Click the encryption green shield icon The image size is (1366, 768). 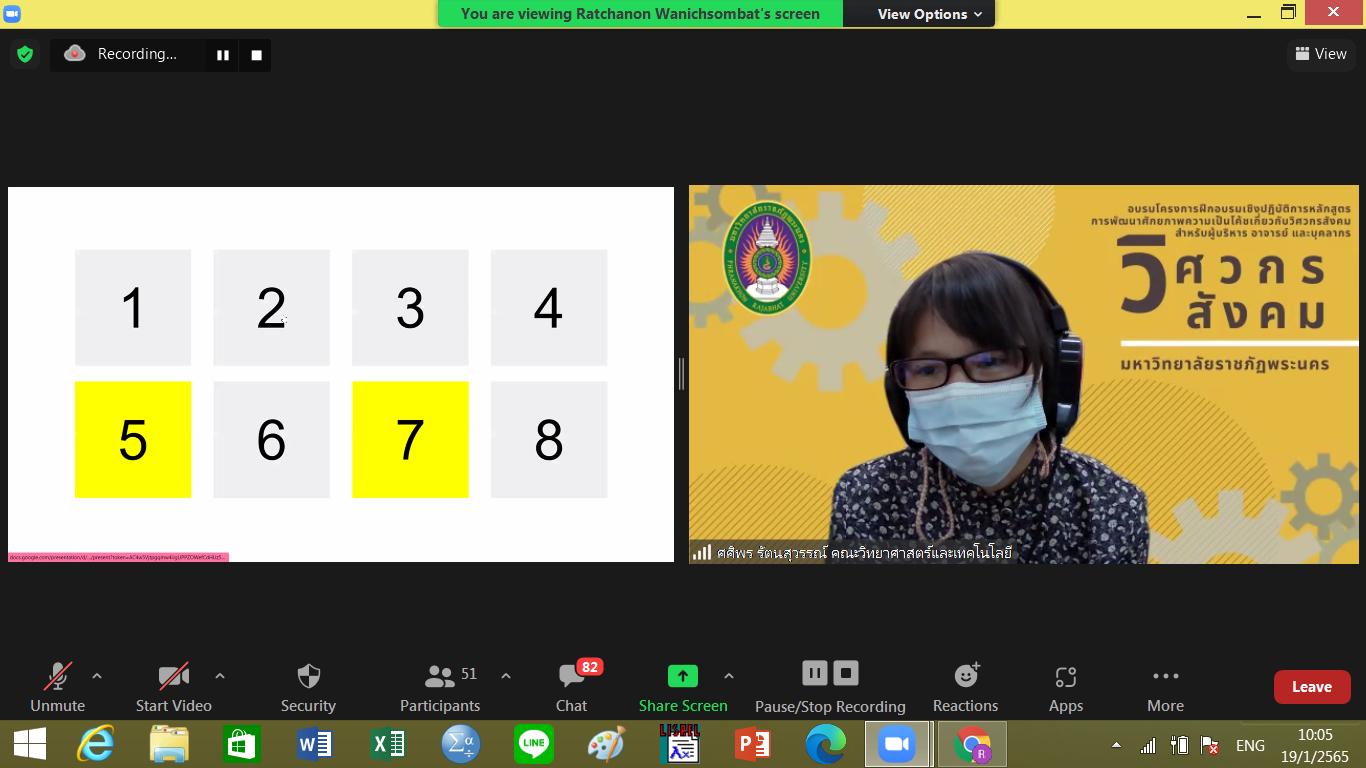click(25, 54)
